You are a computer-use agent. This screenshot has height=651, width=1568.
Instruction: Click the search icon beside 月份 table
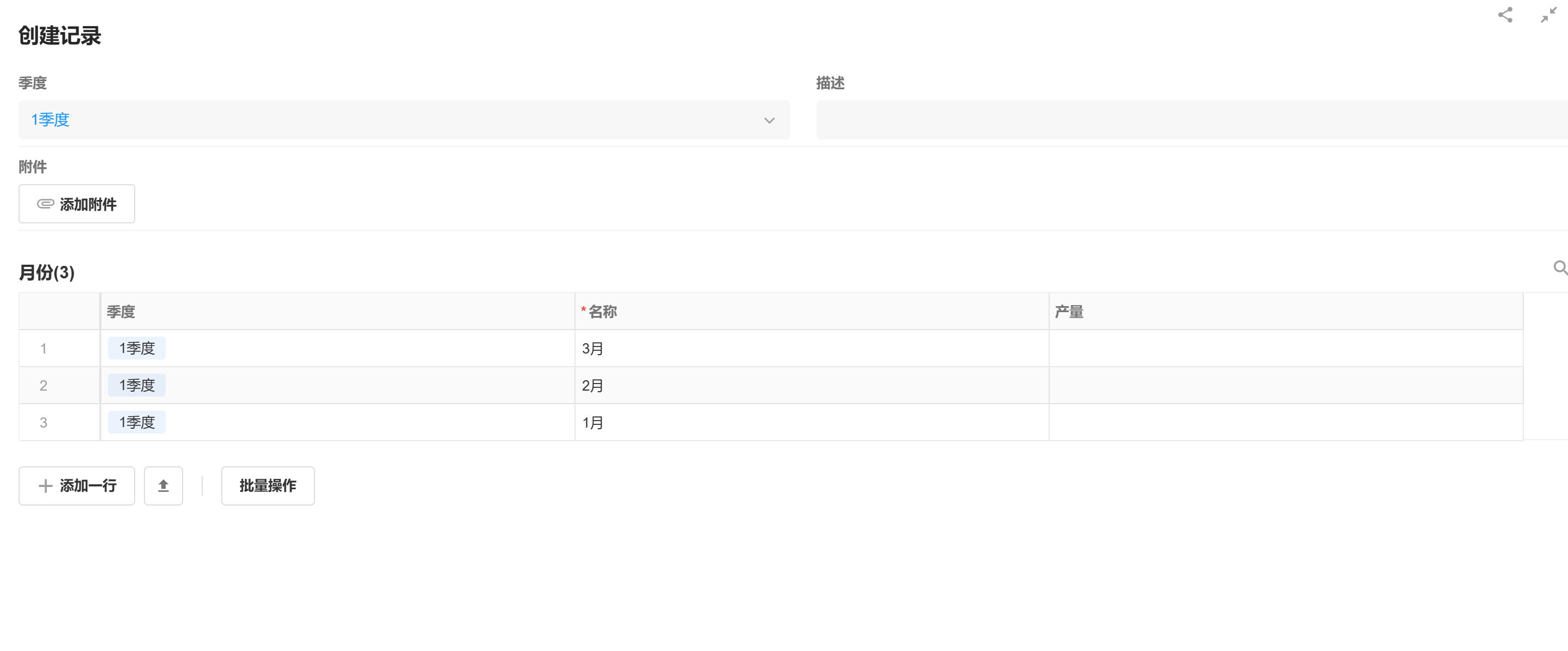click(1559, 267)
